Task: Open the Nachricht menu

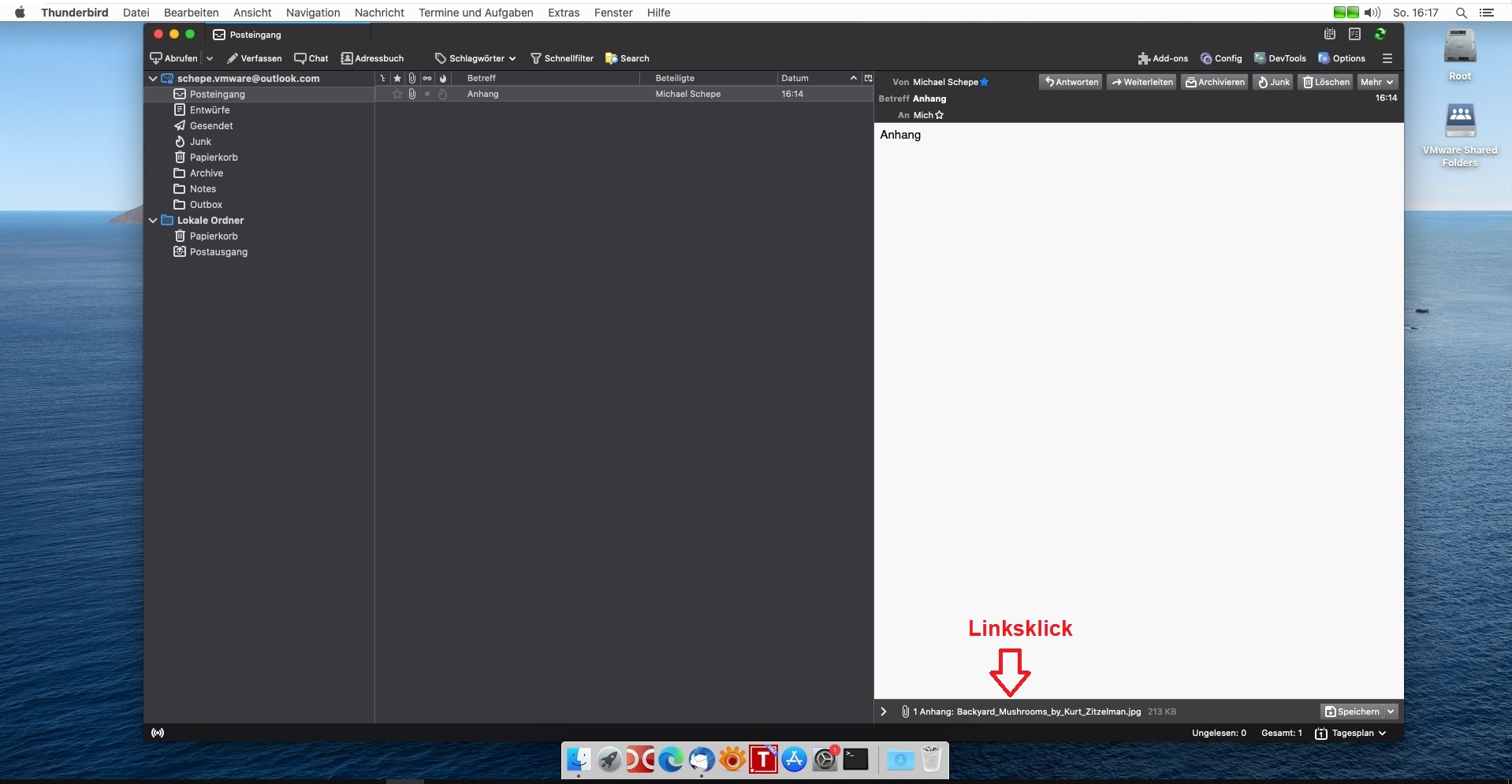Action: coord(379,13)
